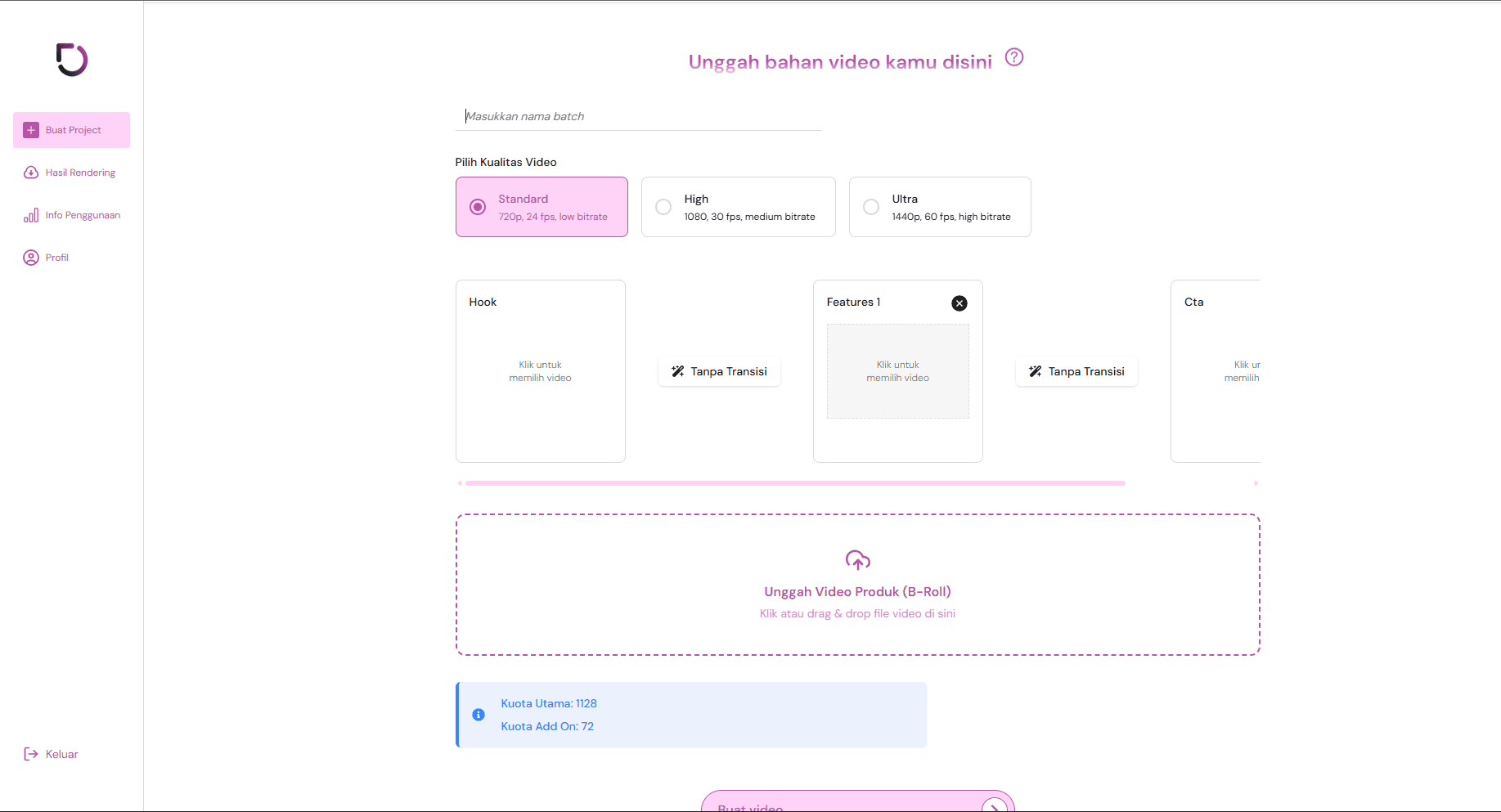Open the Hasil Rendering page
Image resolution: width=1501 pixels, height=812 pixels.
pos(72,173)
